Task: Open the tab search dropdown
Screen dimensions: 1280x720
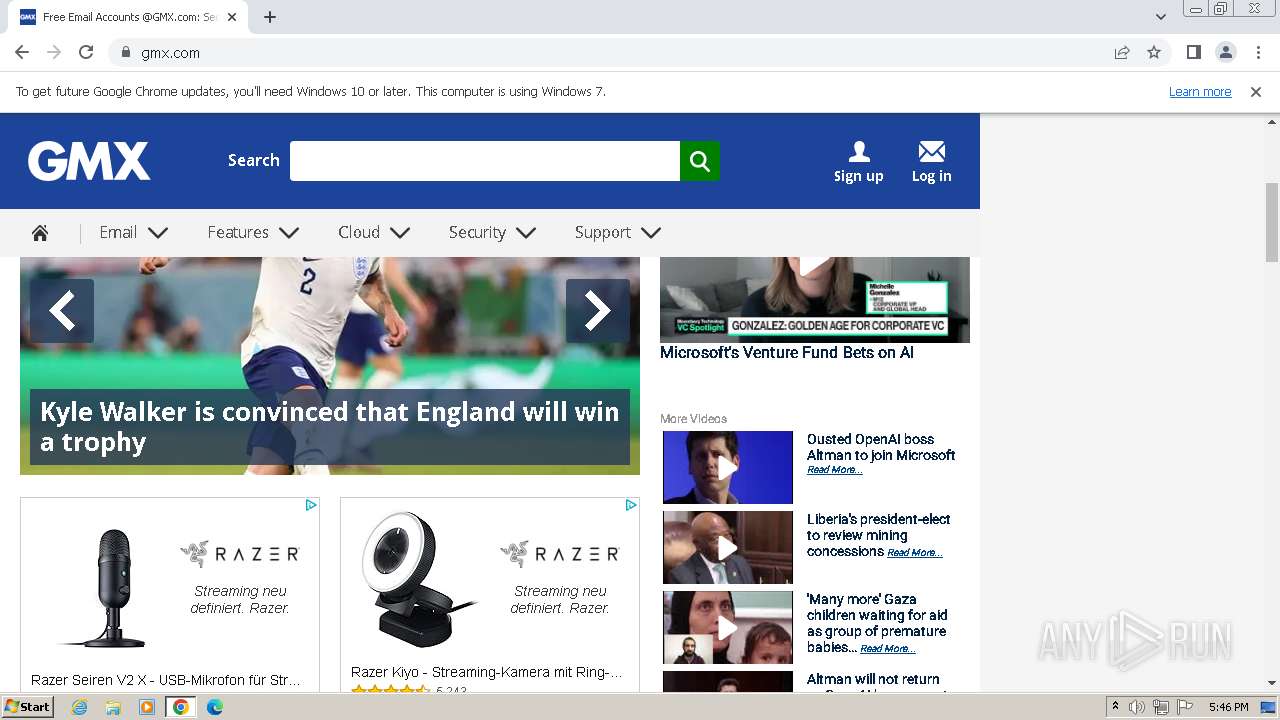Action: point(1161,17)
